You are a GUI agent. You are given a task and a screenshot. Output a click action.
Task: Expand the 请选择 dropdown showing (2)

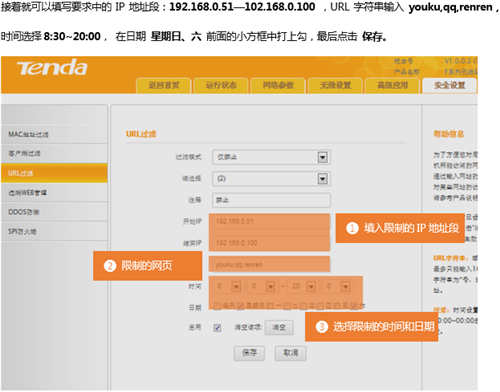coord(271,179)
